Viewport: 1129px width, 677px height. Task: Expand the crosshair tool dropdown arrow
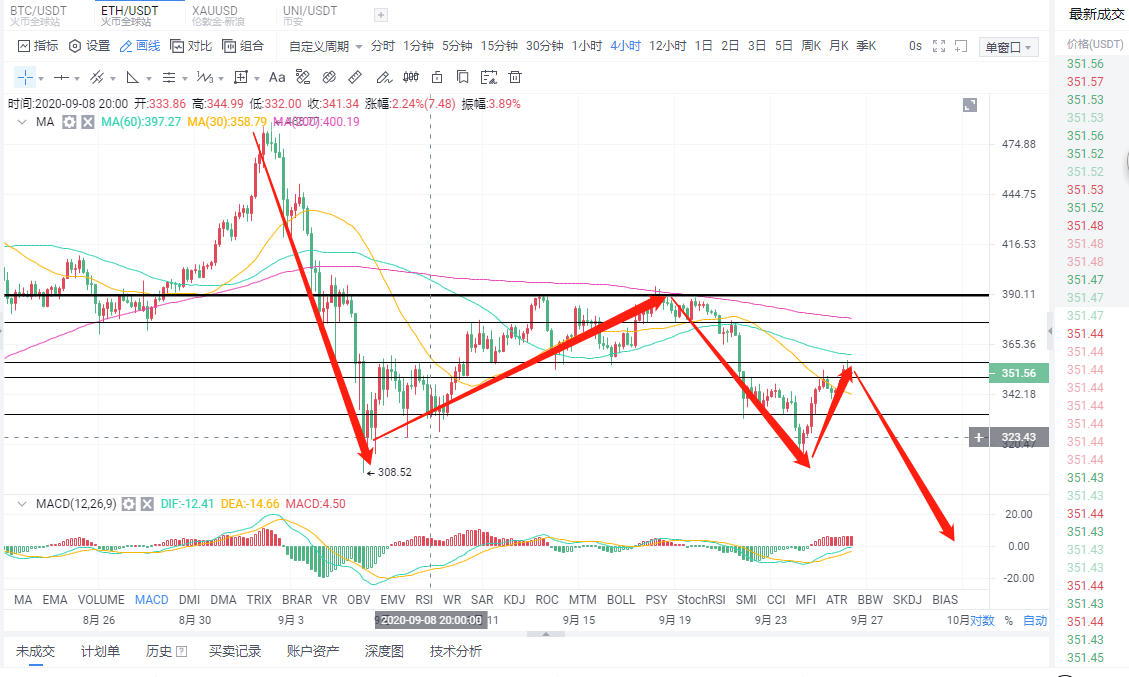coord(41,78)
